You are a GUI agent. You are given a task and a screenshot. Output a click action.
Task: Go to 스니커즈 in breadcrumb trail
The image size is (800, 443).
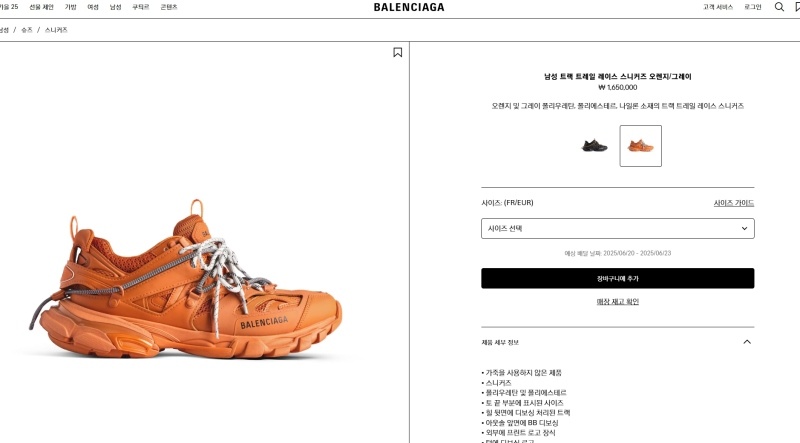pos(56,30)
